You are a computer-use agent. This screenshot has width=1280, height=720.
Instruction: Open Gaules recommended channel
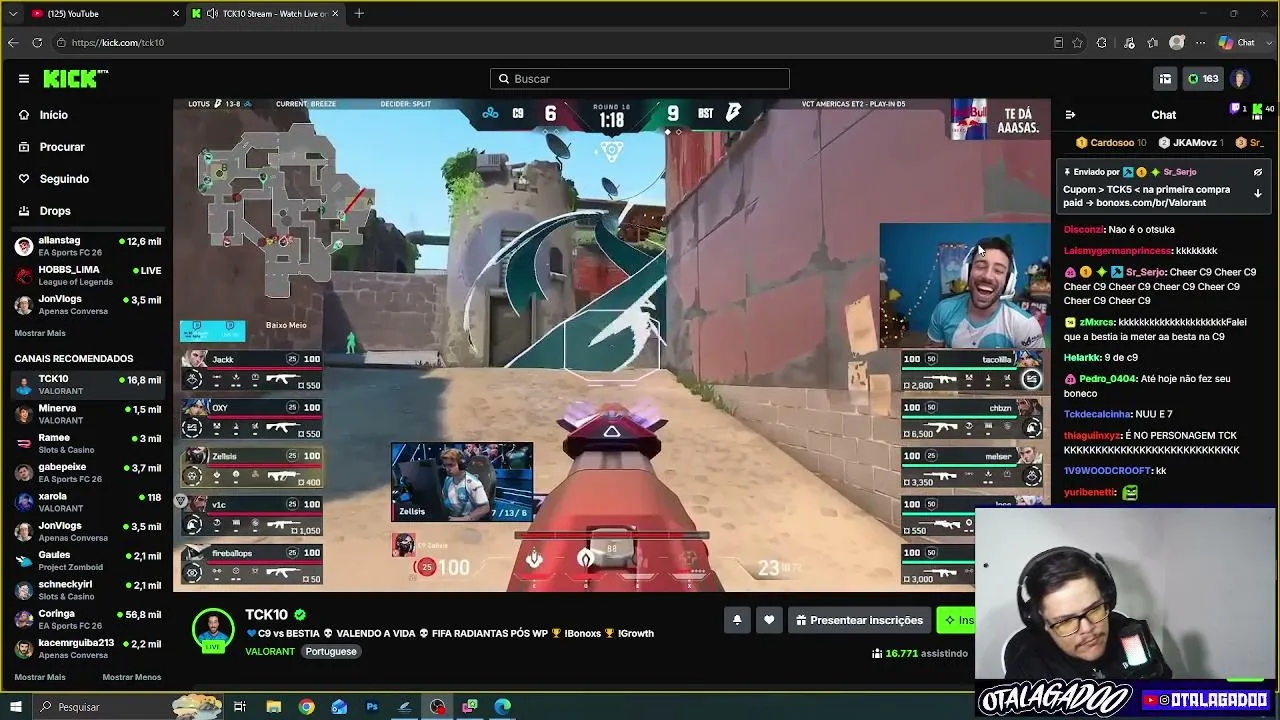tap(88, 560)
